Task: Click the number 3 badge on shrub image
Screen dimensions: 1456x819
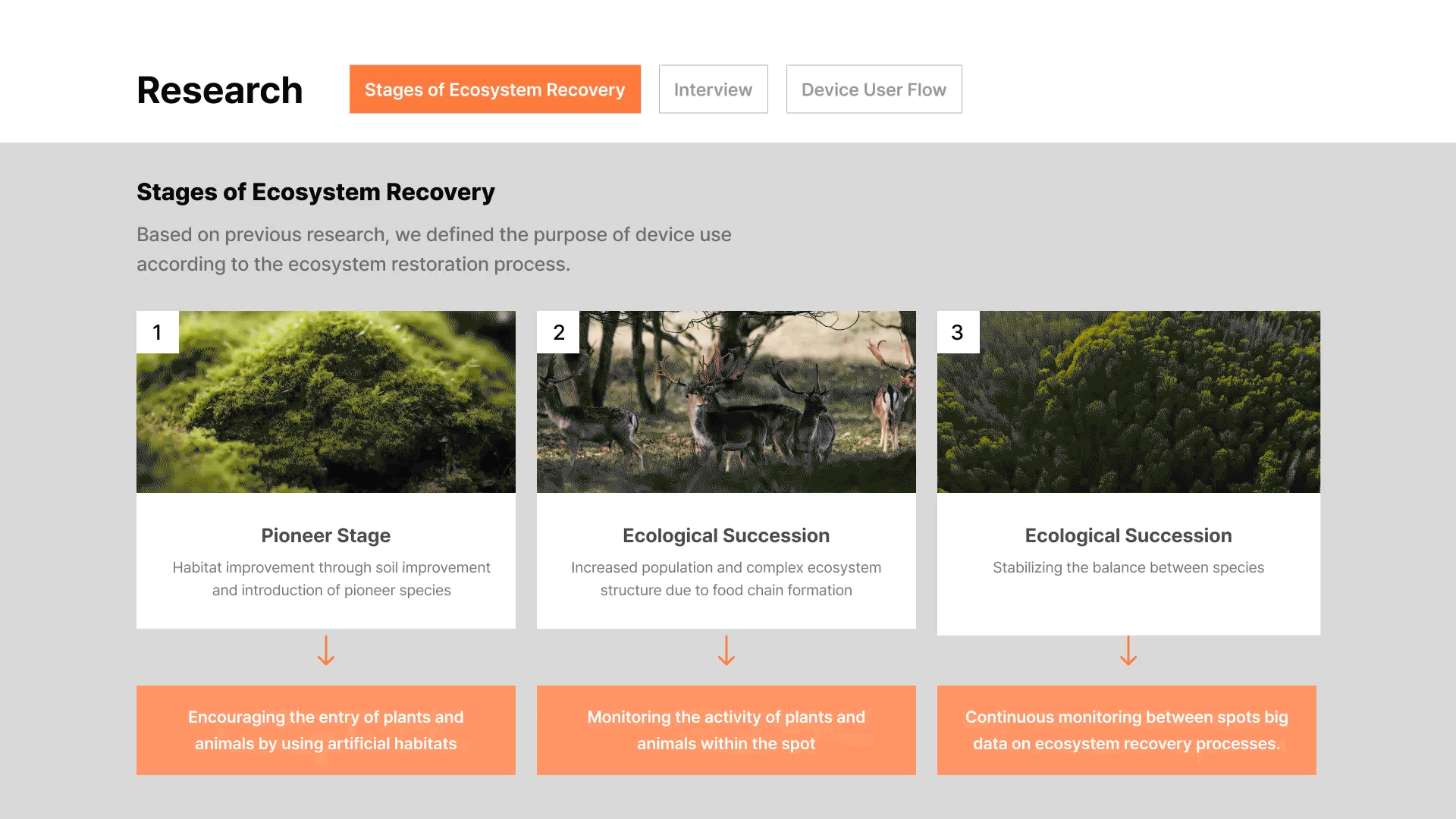Action: tap(958, 332)
